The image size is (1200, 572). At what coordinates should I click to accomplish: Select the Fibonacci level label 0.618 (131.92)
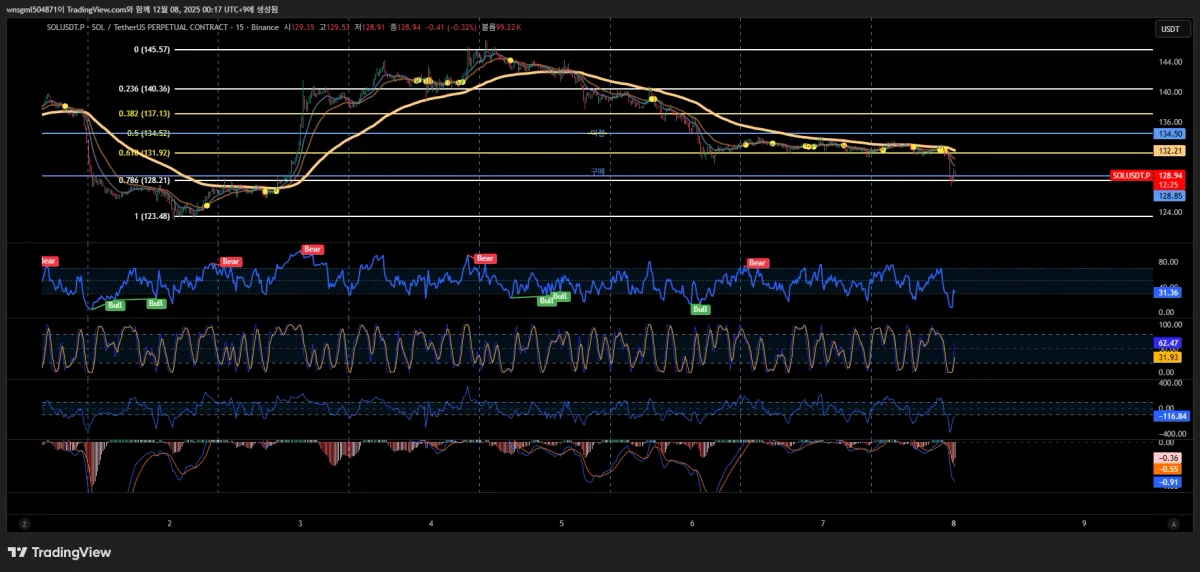point(144,153)
